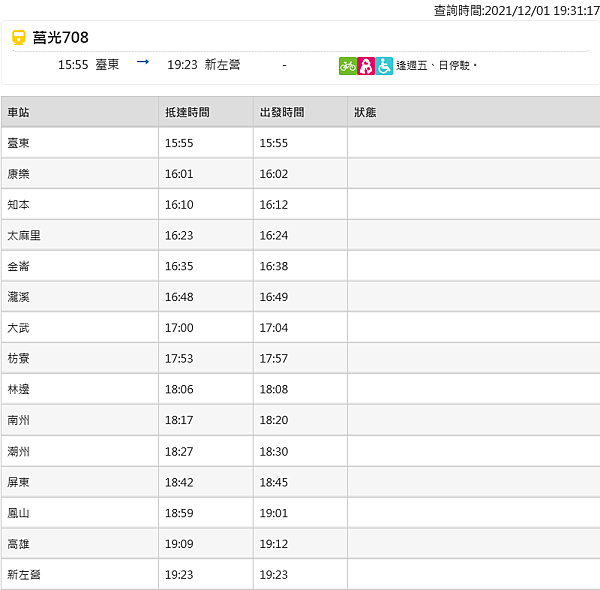Screen dimensions: 600x590
Task: Click the train name 莒光708
Action: click(x=60, y=37)
